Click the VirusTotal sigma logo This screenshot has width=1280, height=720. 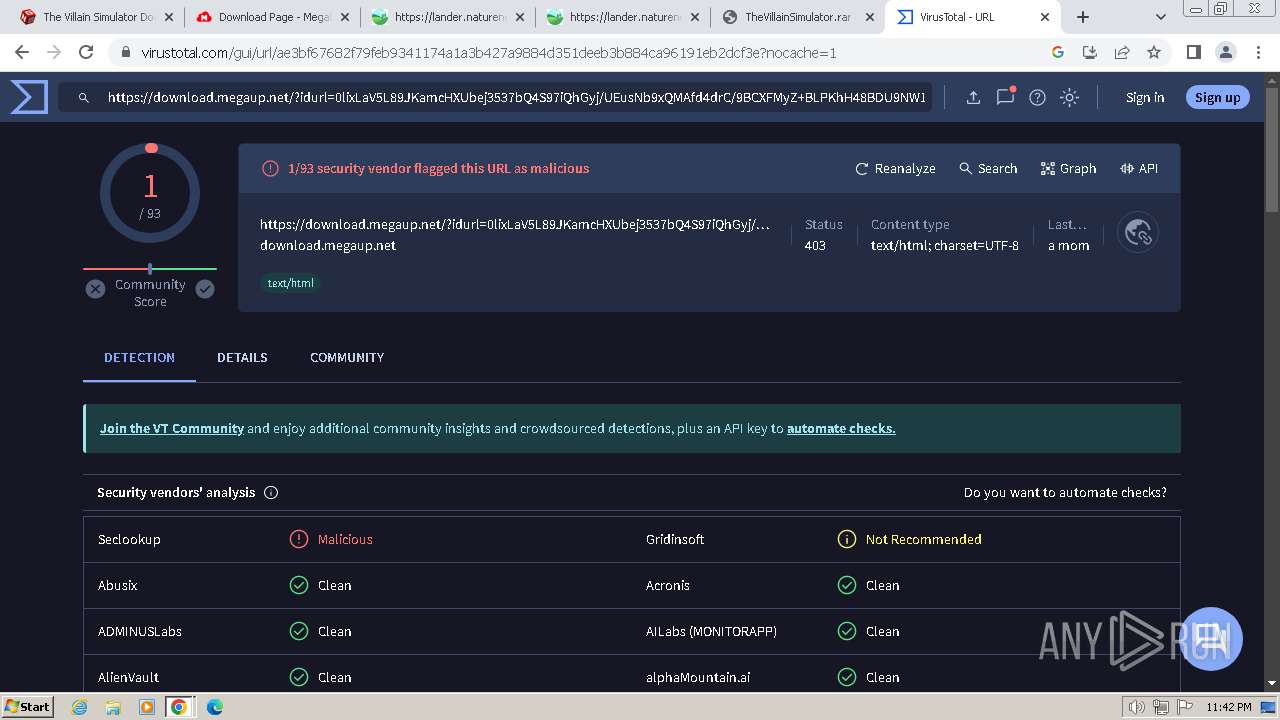pyautogui.click(x=29, y=97)
